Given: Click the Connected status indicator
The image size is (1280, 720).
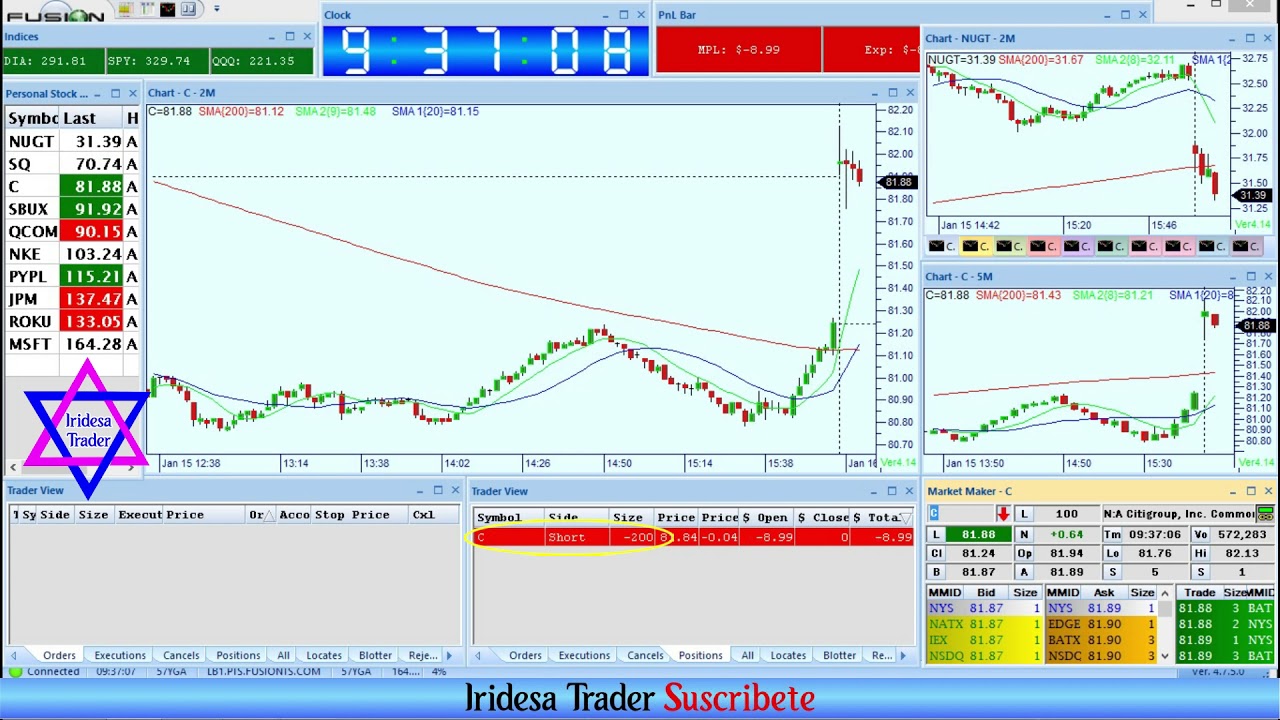Looking at the screenshot, I should tap(44, 672).
